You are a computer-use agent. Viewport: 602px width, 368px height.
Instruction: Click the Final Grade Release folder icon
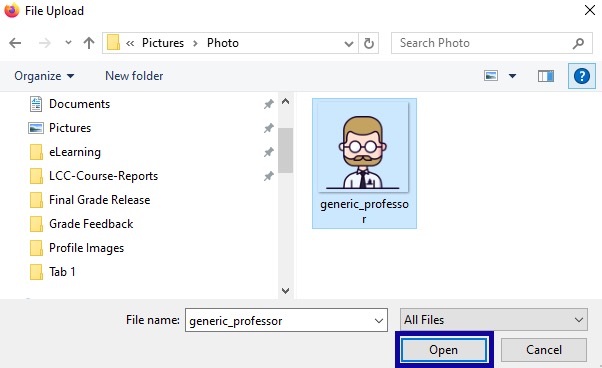[36, 200]
